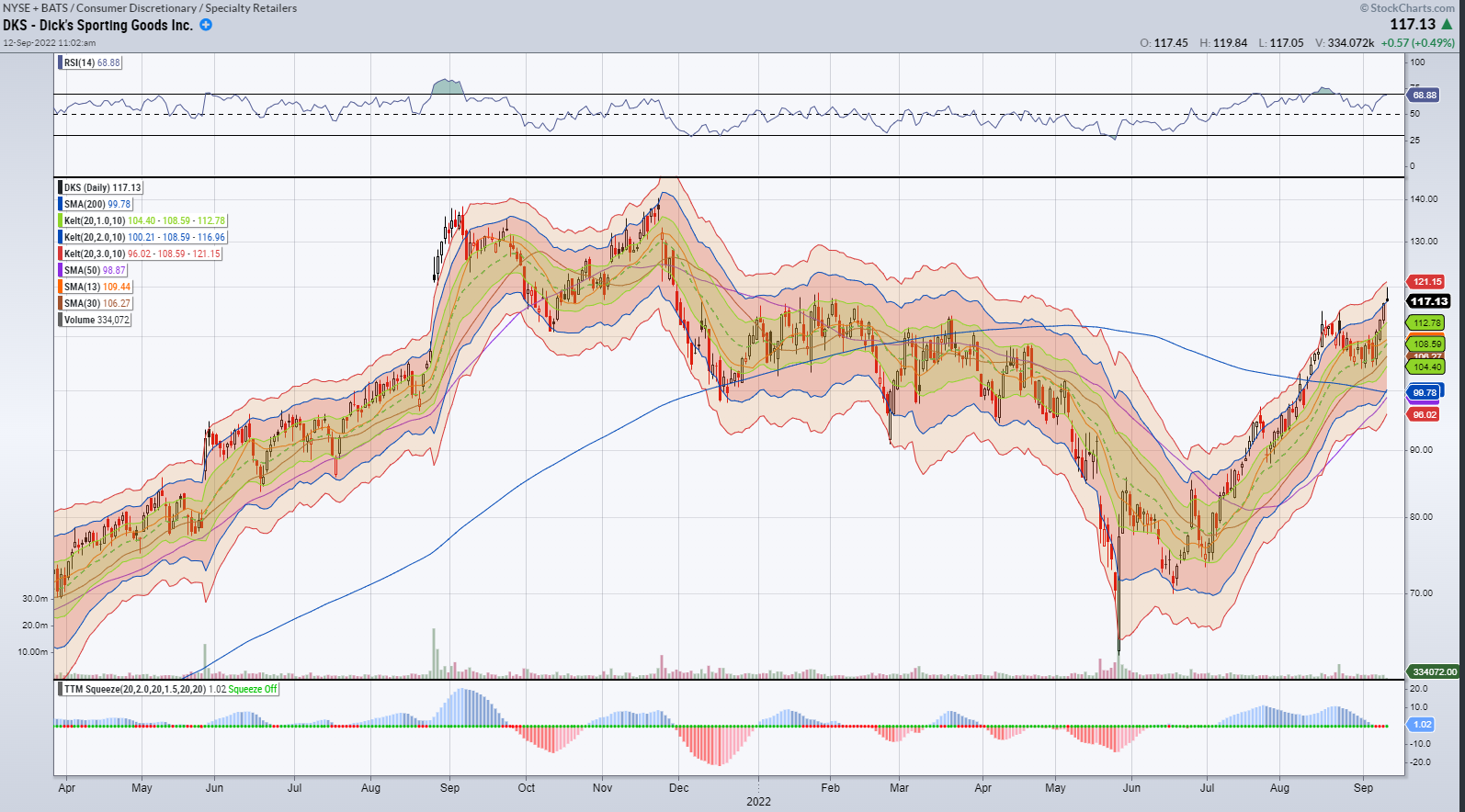Select the Kelt(20,1.0,10) legend entry
The height and width of the screenshot is (812, 1465).
(x=143, y=220)
